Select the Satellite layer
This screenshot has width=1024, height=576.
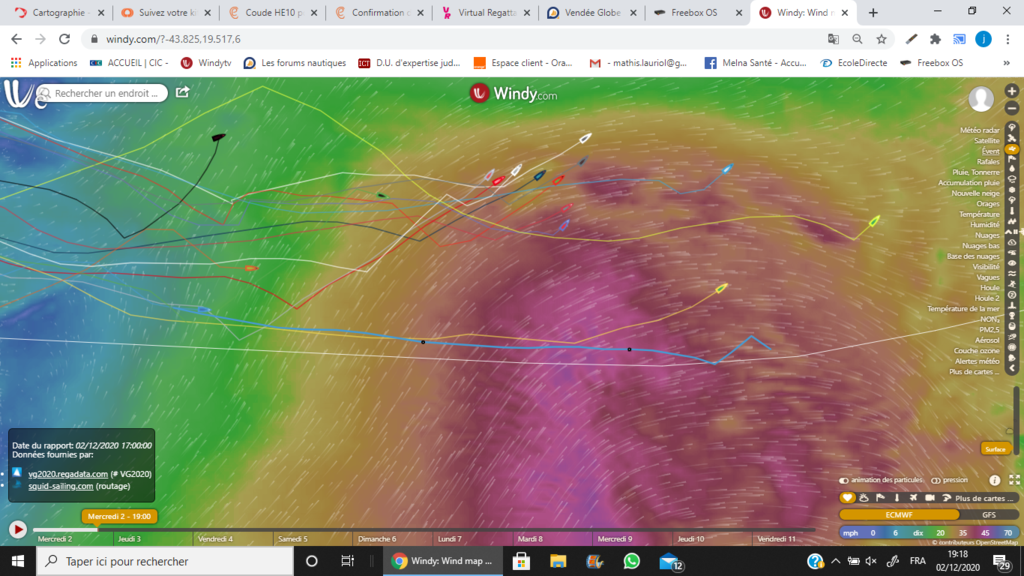click(x=987, y=140)
